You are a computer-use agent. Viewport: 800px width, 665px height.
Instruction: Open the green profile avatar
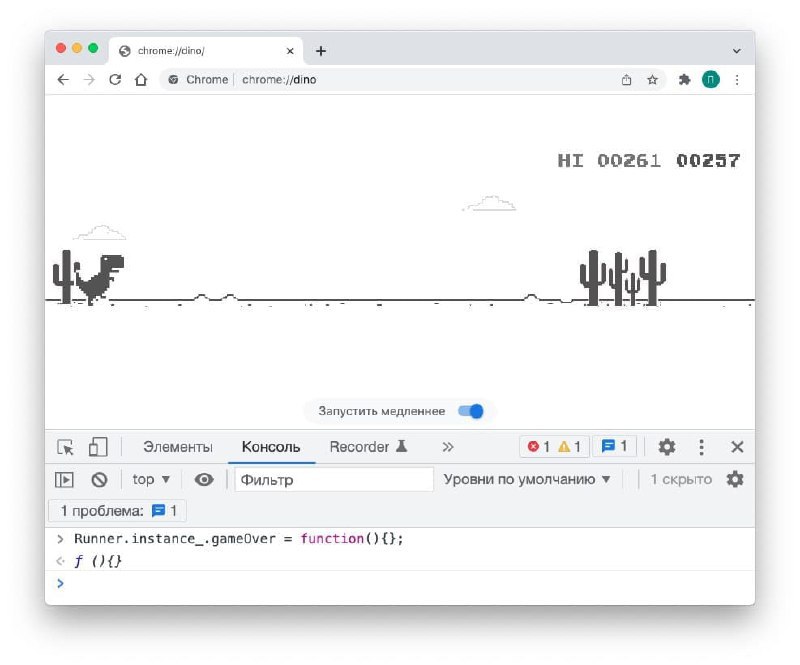coord(711,79)
